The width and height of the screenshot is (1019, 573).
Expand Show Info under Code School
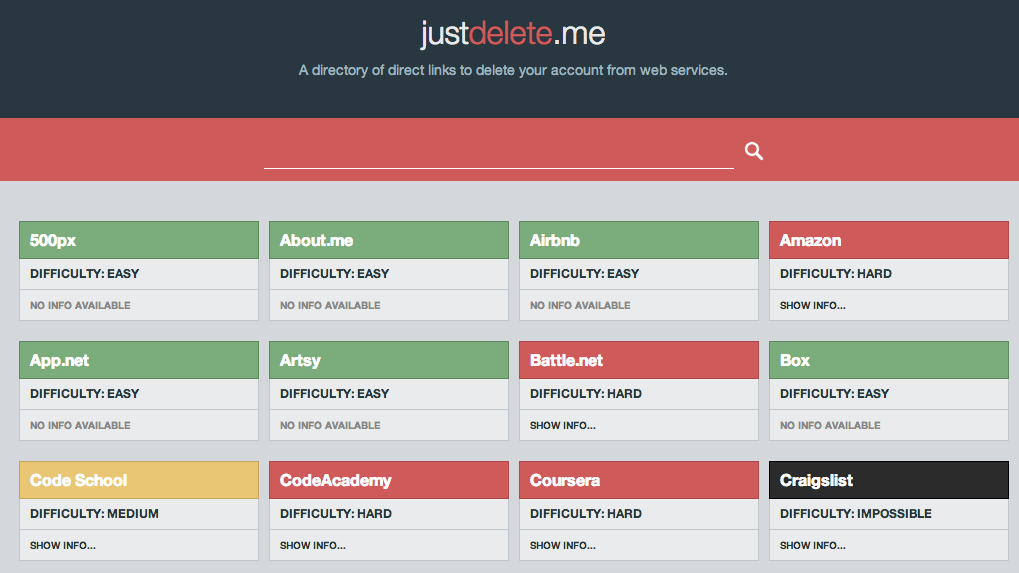point(62,545)
